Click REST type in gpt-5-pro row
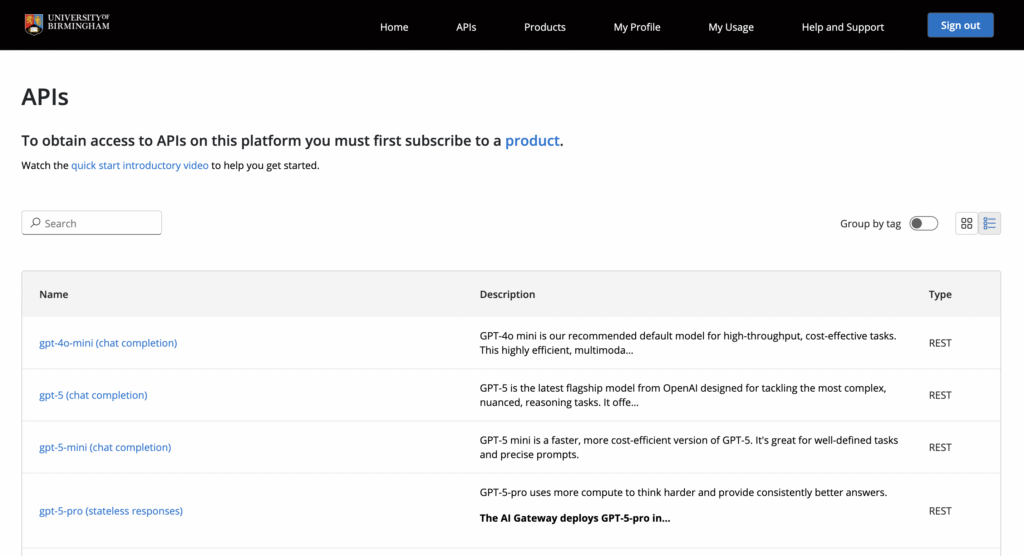 pos(940,511)
